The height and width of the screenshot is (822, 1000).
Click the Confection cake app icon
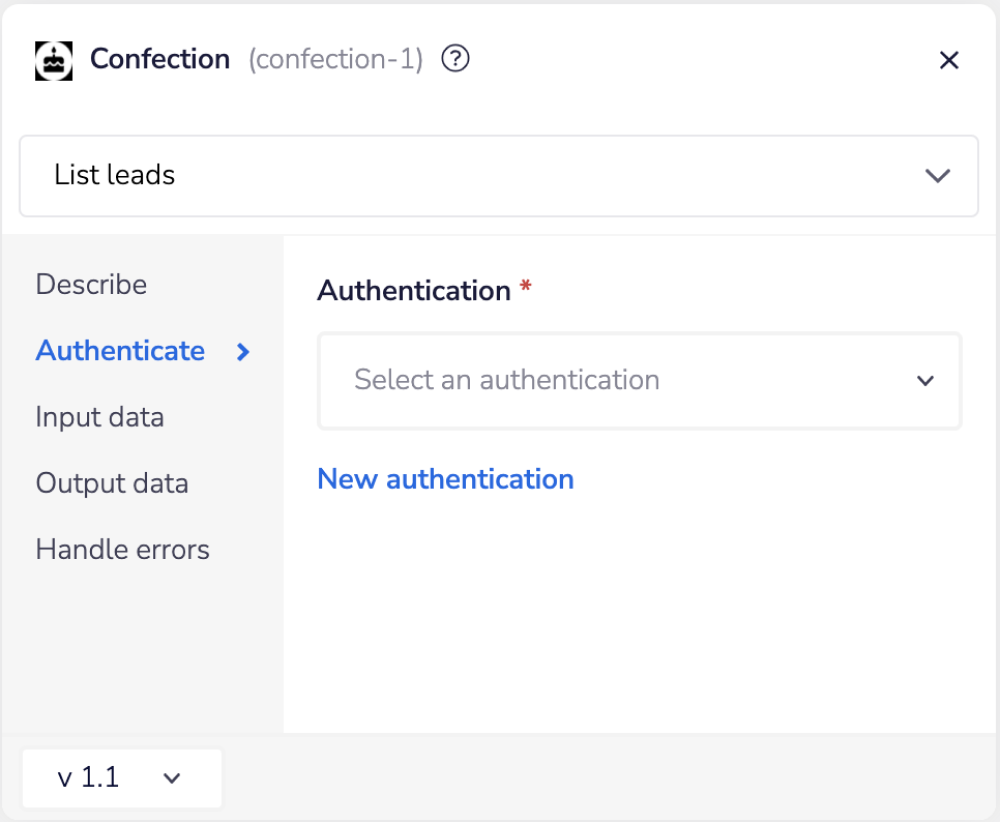pos(54,60)
